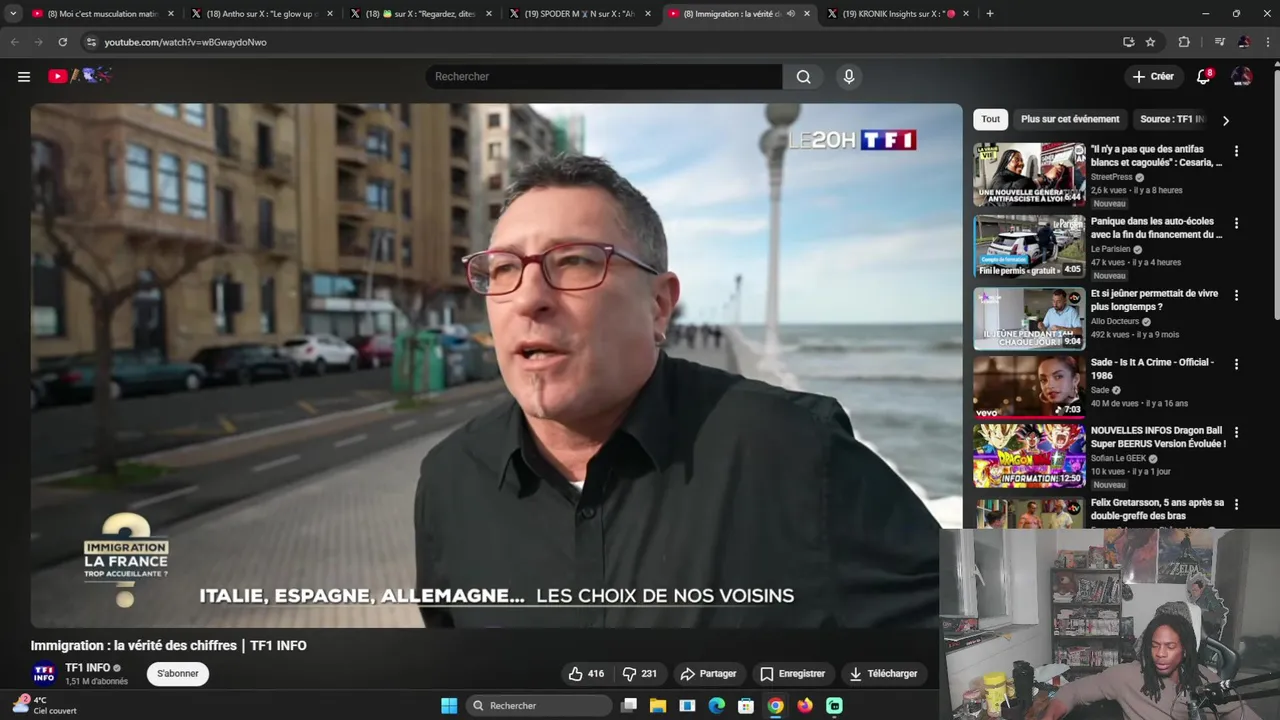
Task: Open the notifications bell
Action: (x=1204, y=76)
